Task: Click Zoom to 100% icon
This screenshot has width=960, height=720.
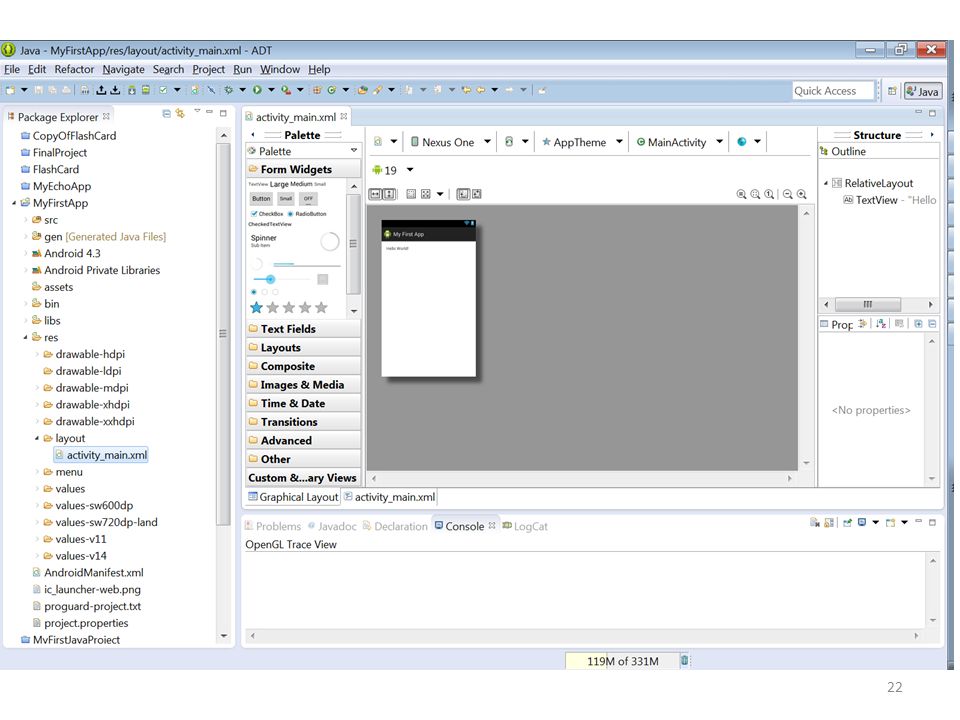Action: pos(769,194)
